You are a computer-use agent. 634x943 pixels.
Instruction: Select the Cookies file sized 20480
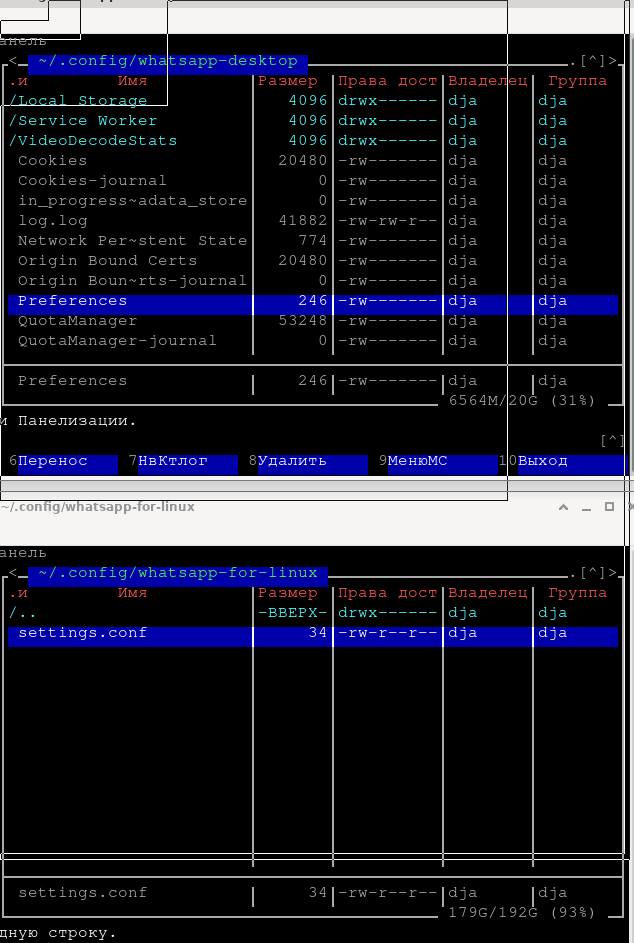[x=313, y=161]
